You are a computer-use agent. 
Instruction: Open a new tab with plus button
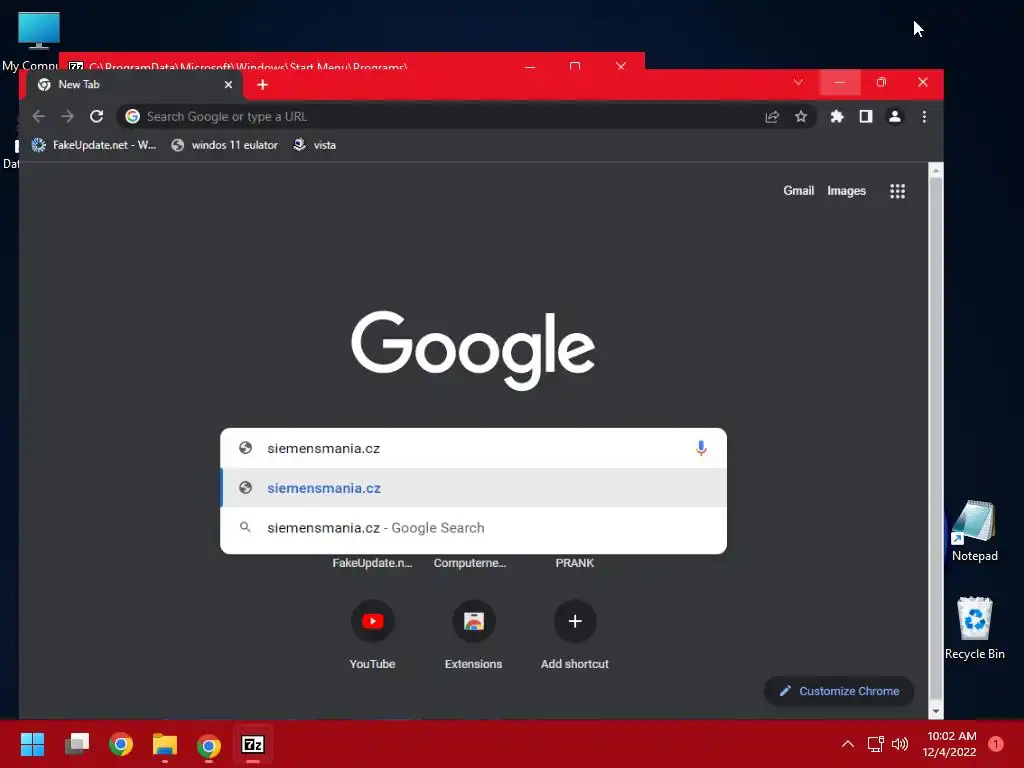263,85
